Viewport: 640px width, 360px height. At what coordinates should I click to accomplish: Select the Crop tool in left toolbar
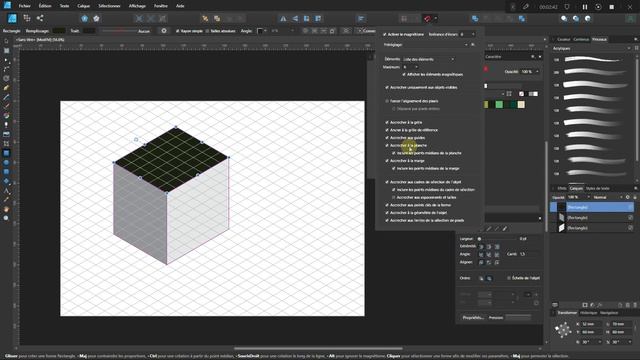tap(6, 144)
